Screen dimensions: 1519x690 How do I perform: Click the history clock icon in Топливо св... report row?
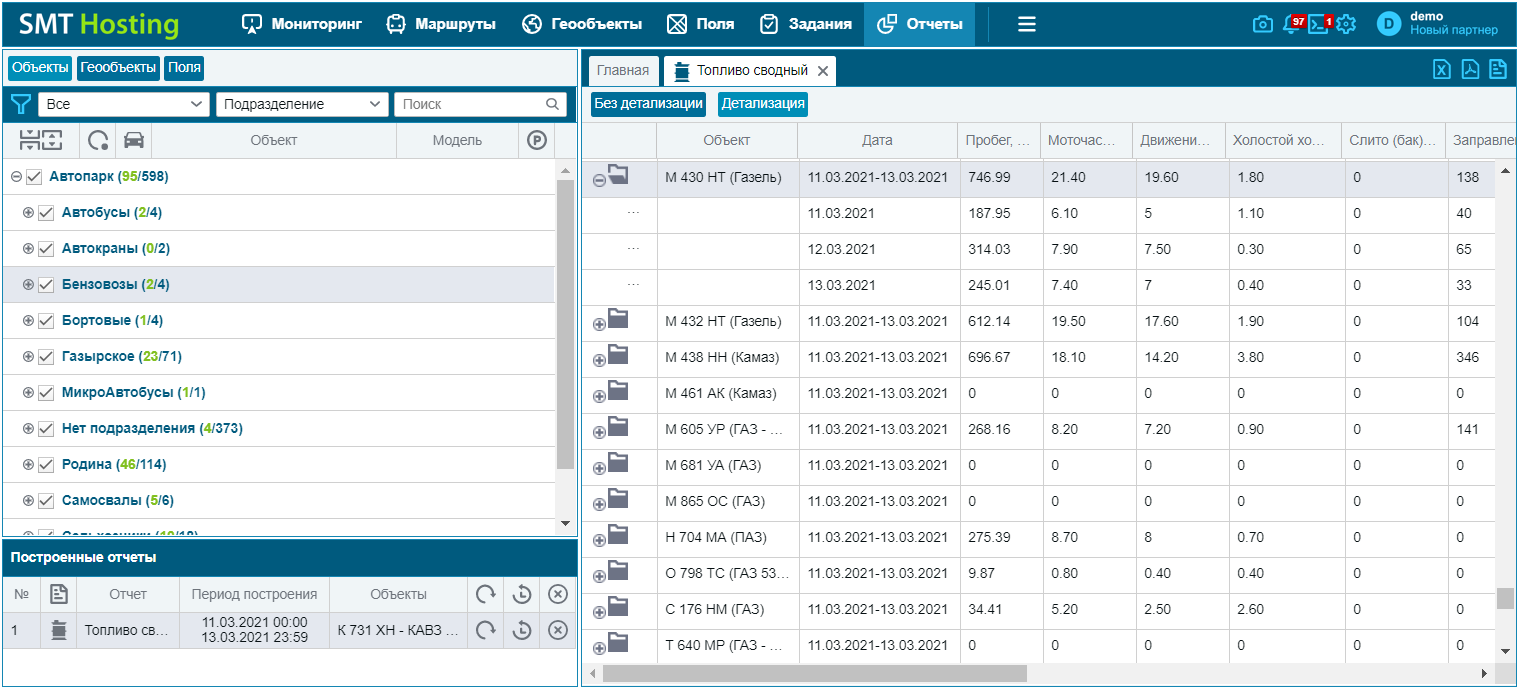pyautogui.click(x=521, y=630)
